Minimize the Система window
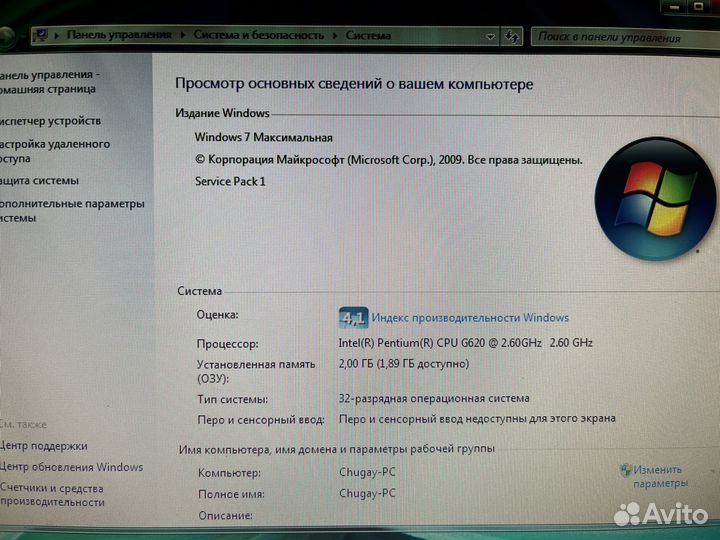Viewport: 720px width, 540px height. point(675,7)
